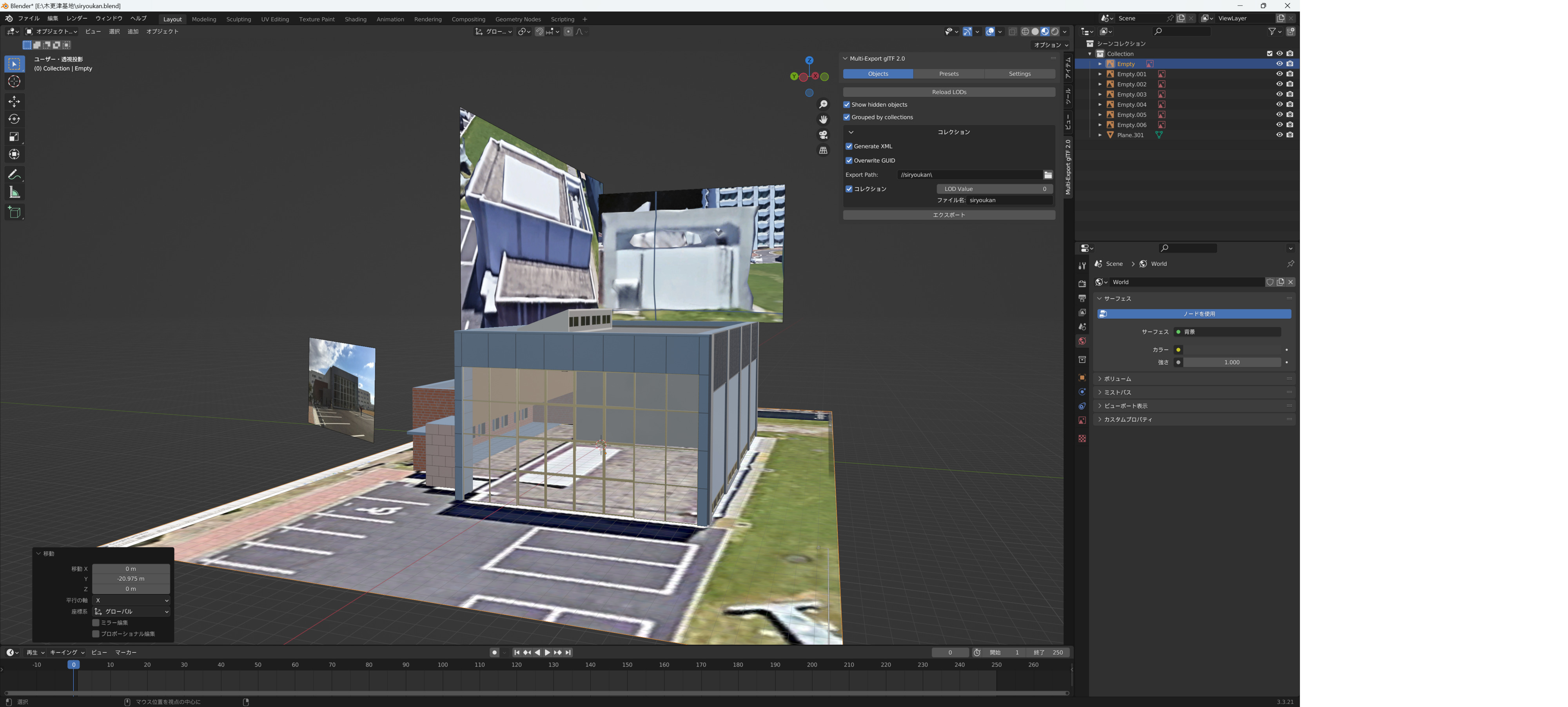Open the Settings tab in Multi-Export
1568x707 pixels.
[1020, 74]
